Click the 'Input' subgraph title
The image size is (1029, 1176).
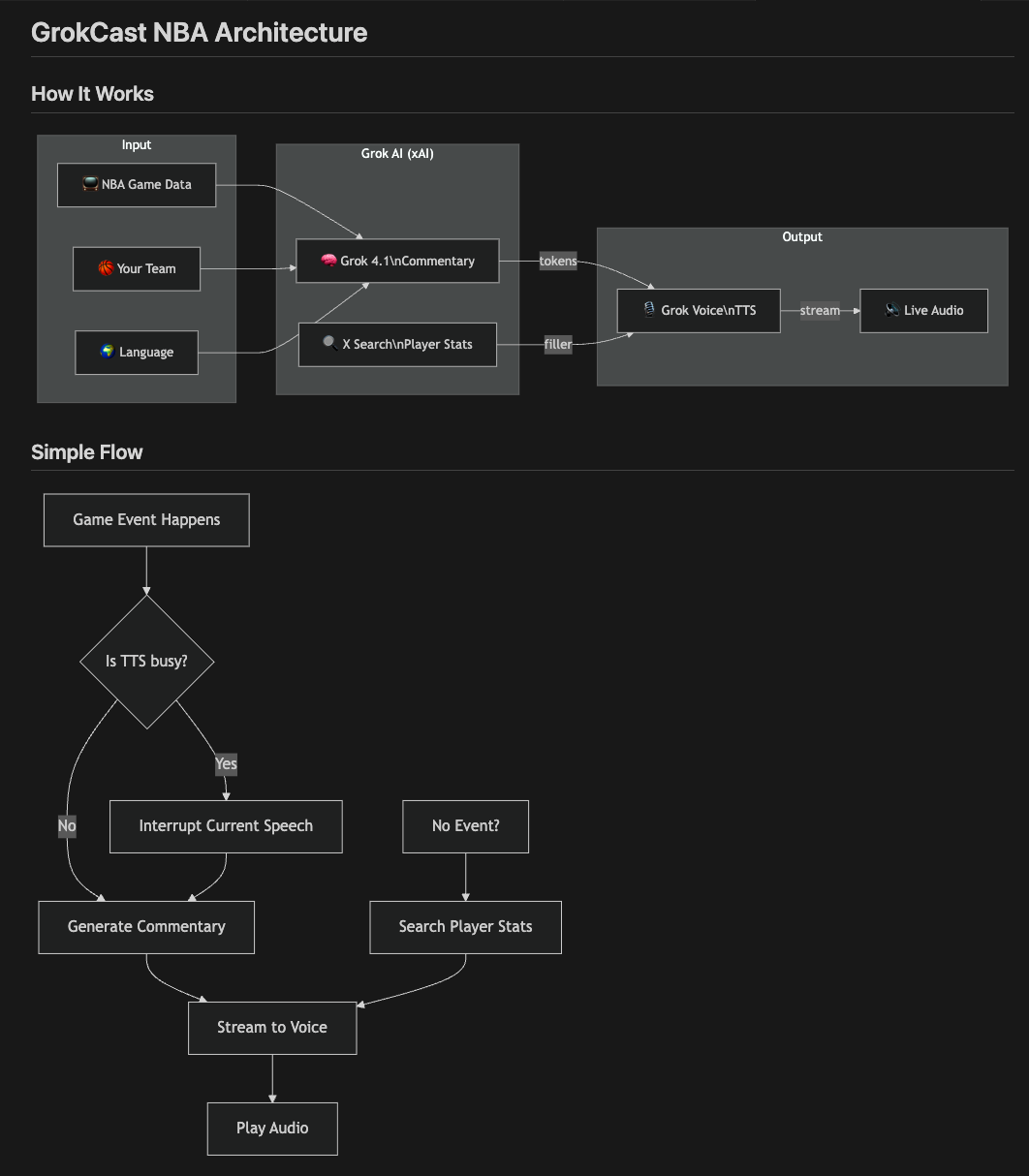coord(137,144)
